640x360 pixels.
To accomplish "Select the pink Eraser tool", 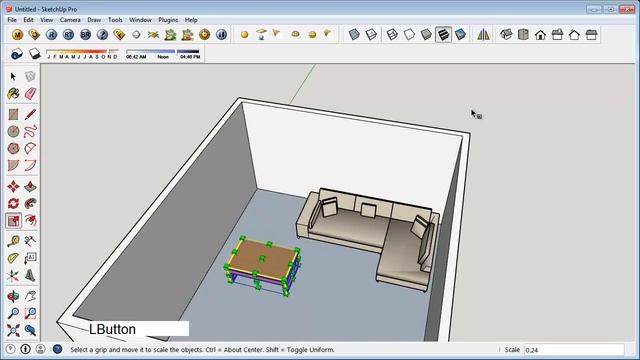I will (x=30, y=93).
